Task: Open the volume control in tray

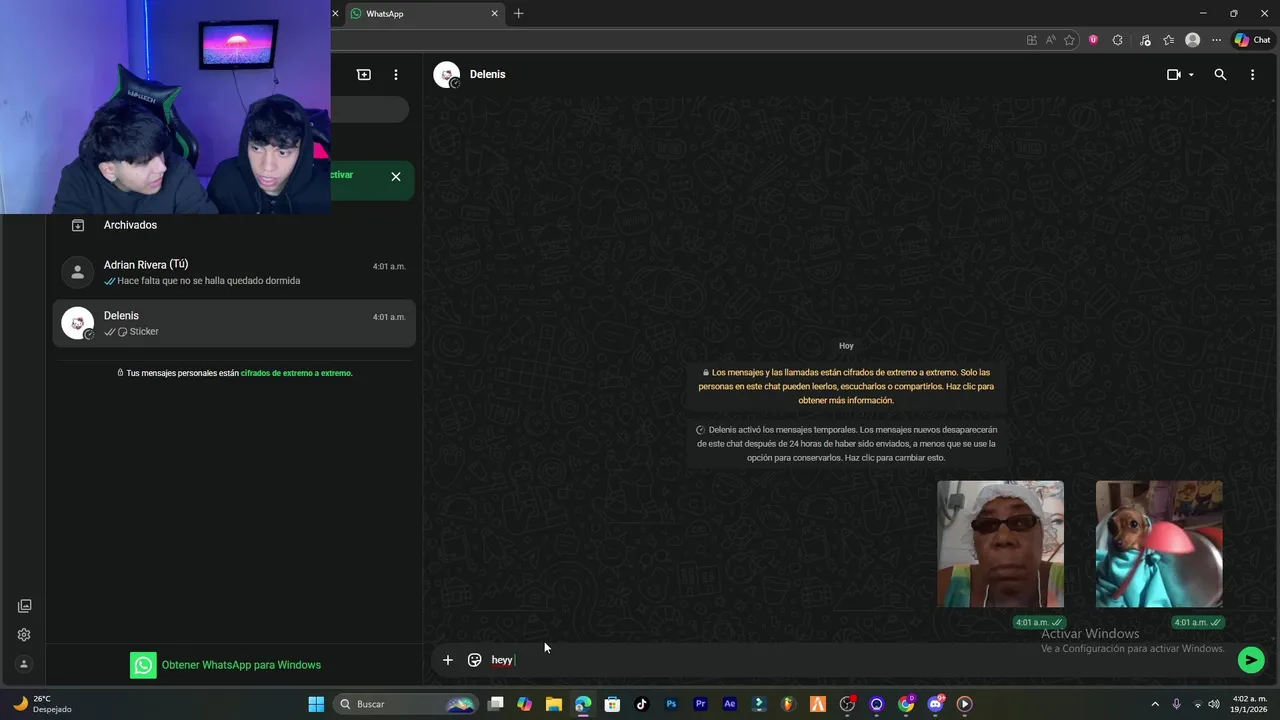Action: click(1214, 704)
